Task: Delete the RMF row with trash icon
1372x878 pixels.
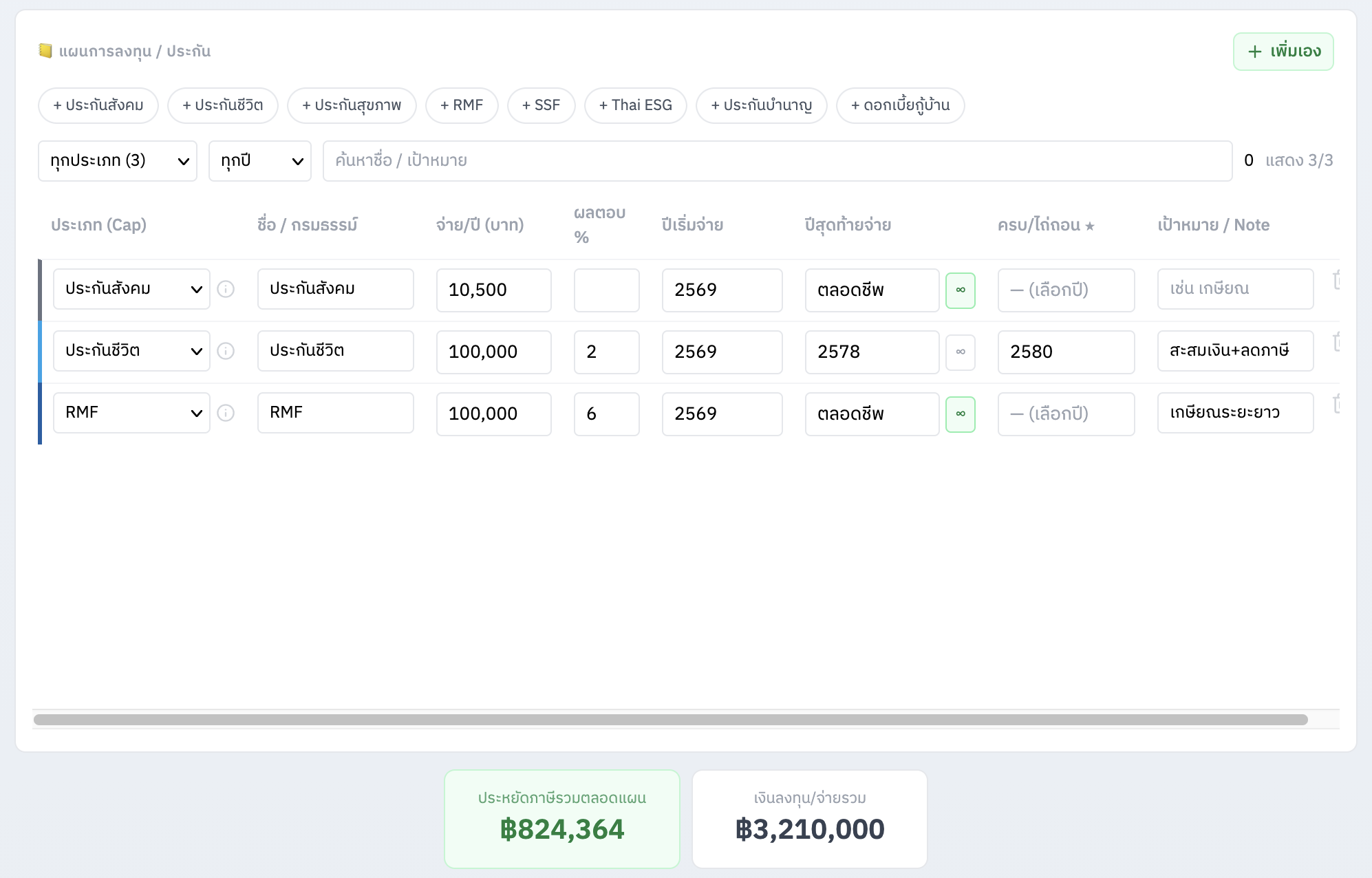Action: 1336,404
